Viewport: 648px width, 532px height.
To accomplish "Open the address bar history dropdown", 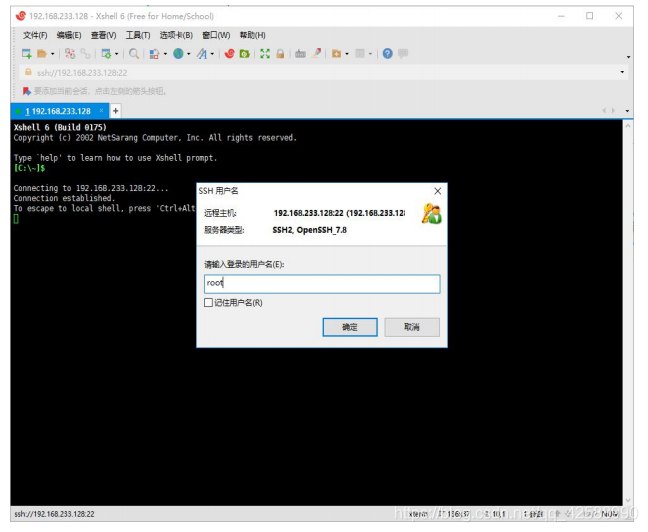I will 622,72.
